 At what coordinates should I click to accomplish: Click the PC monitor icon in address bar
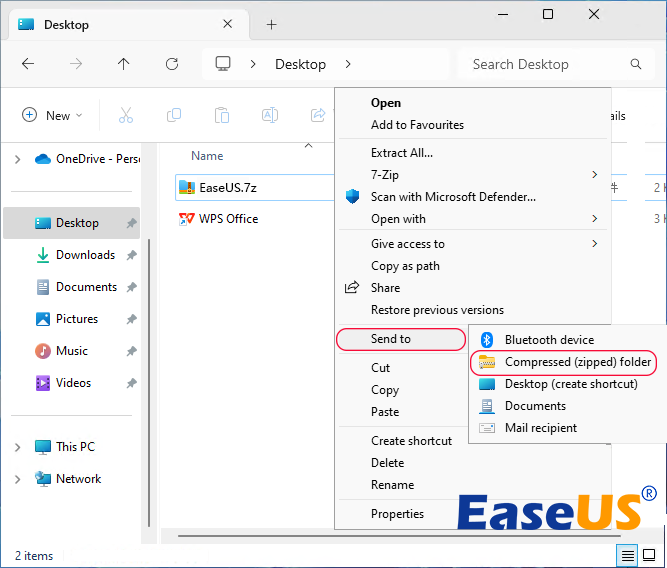coord(223,64)
